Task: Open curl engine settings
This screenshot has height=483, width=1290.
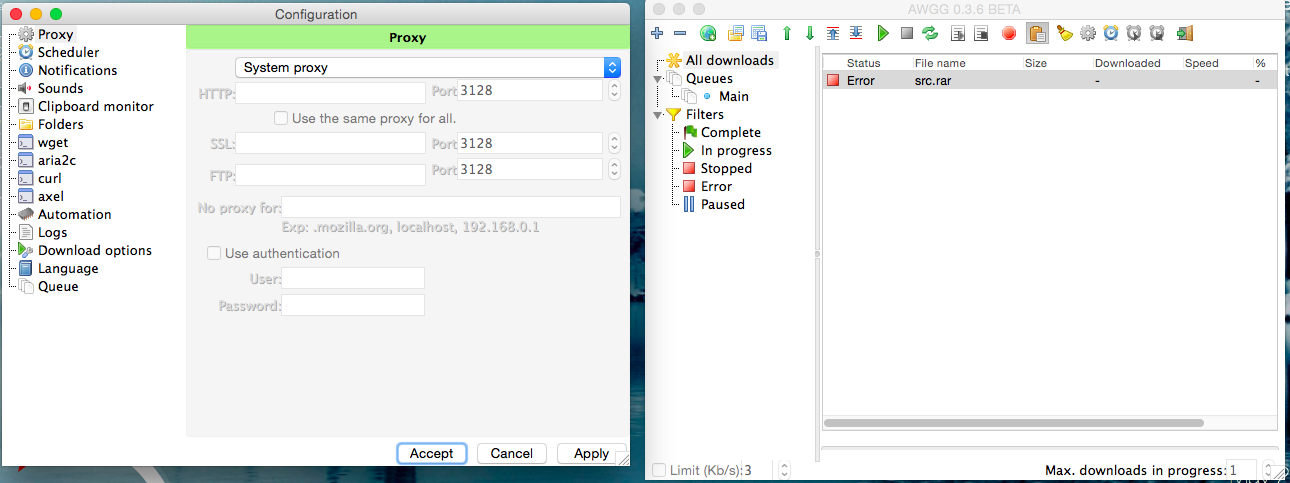Action: (x=49, y=178)
